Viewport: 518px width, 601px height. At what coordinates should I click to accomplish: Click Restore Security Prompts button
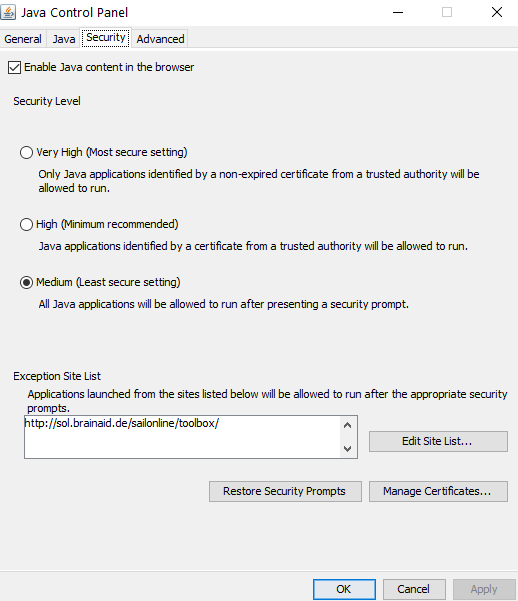pyautogui.click(x=285, y=491)
